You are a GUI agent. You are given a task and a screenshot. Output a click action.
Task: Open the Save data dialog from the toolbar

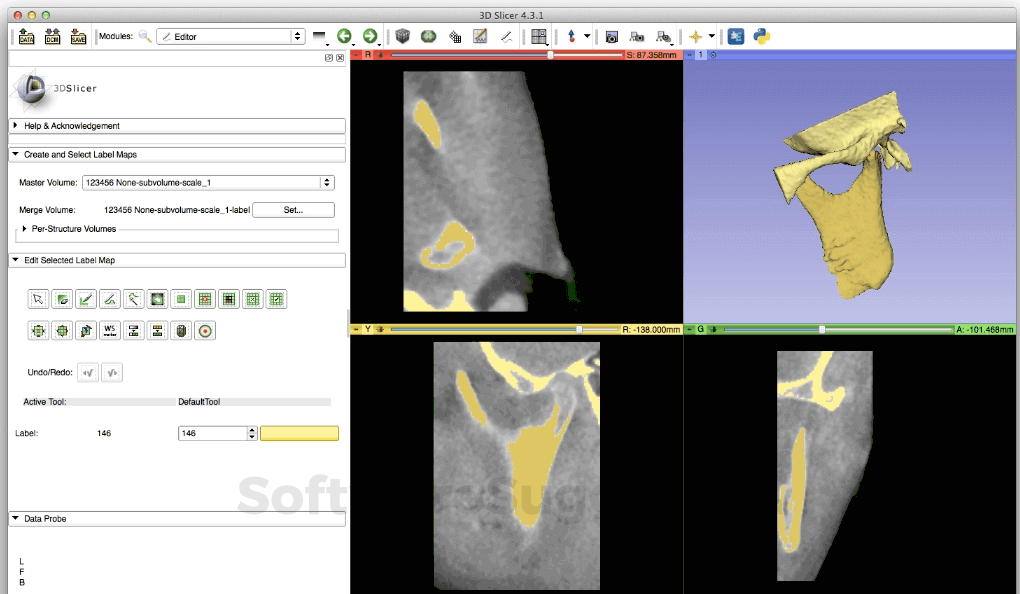tap(78, 36)
